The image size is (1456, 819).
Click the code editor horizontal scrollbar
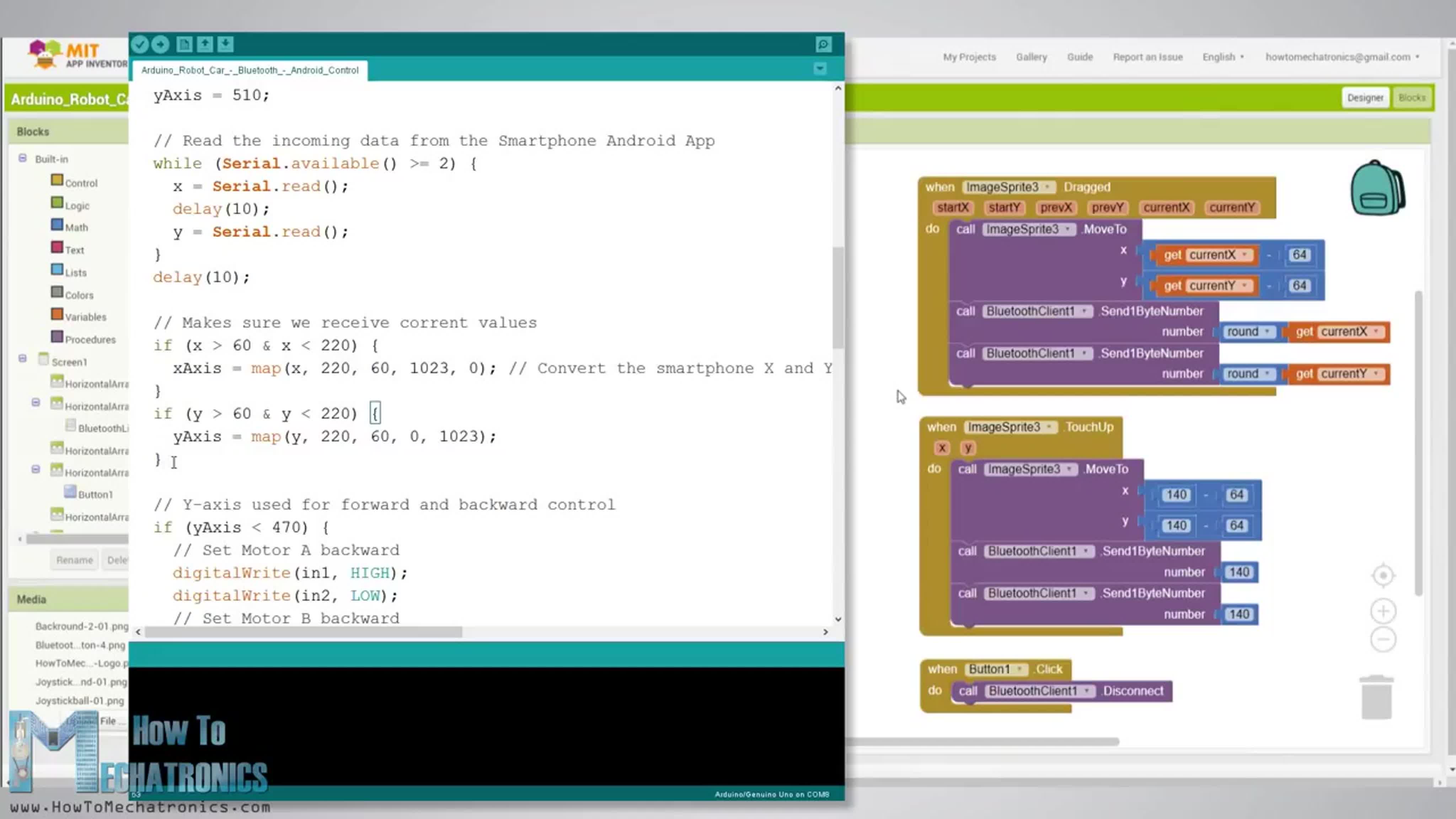304,632
